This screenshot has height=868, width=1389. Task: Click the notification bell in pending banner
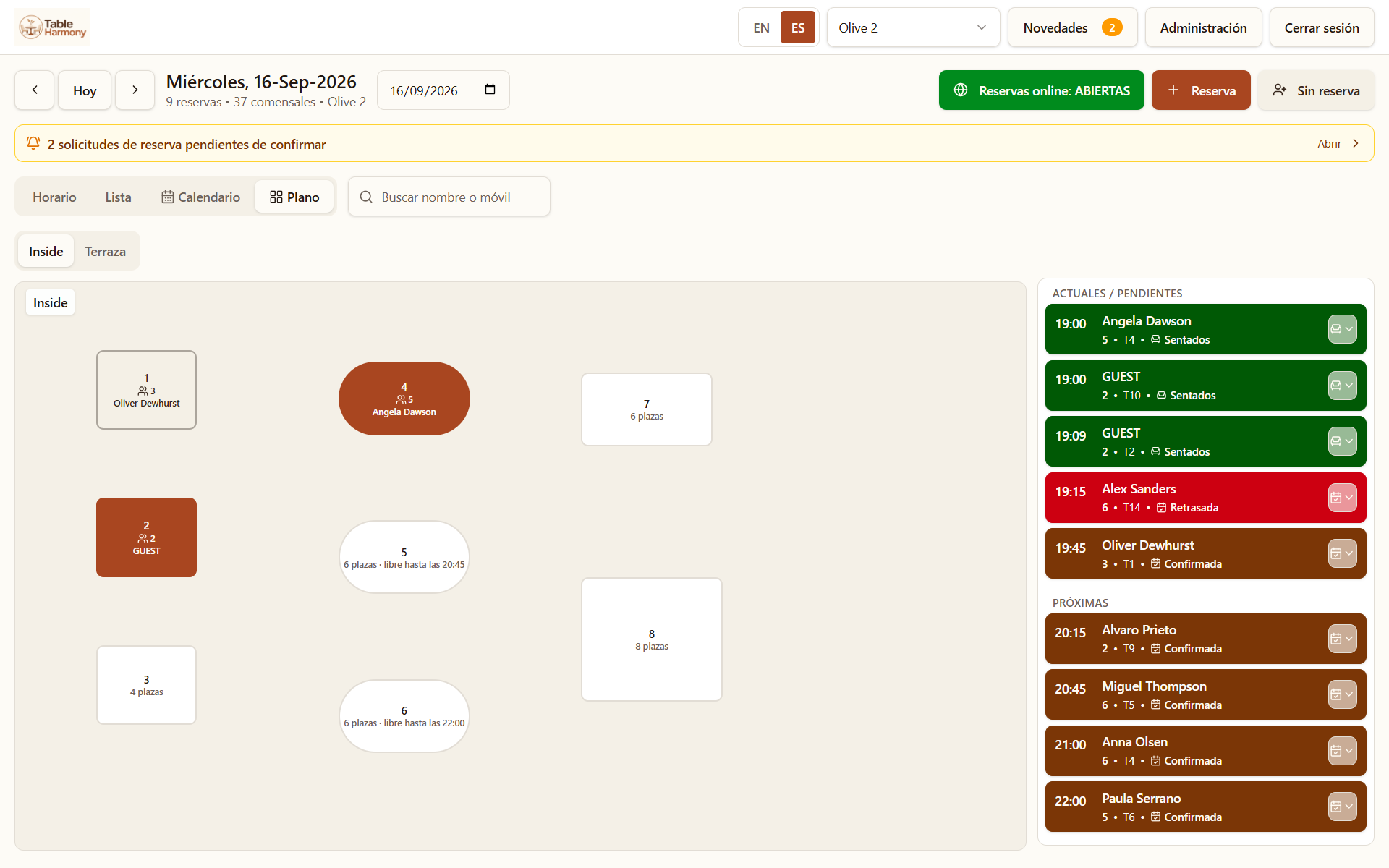tap(33, 143)
